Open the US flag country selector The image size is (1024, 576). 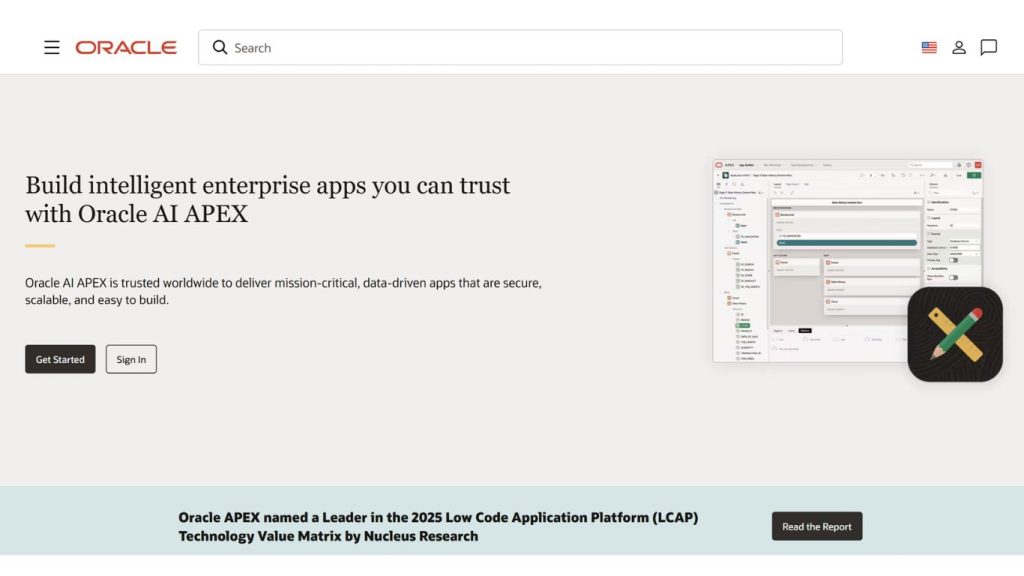tap(928, 46)
